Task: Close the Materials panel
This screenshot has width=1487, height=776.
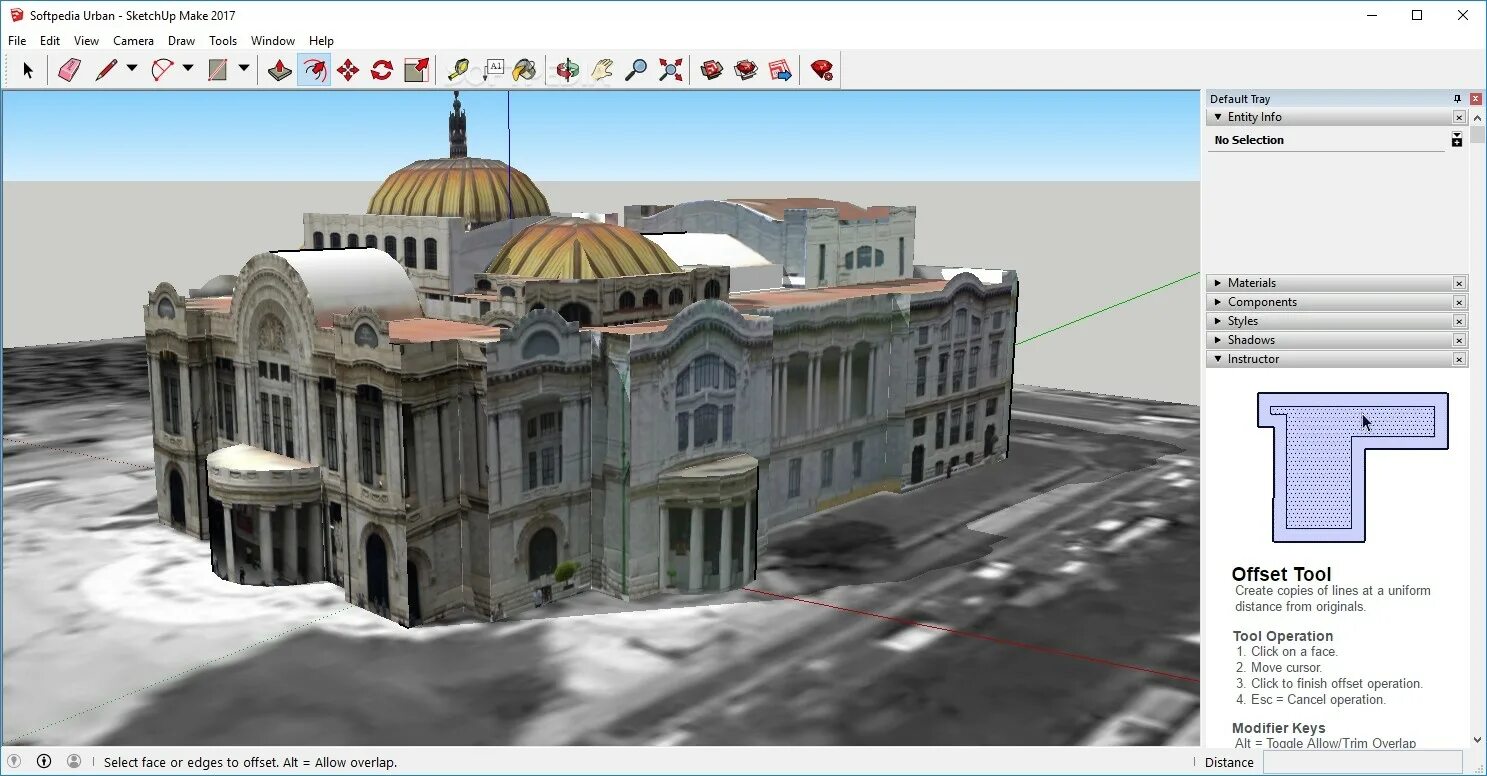Action: 1459,283
